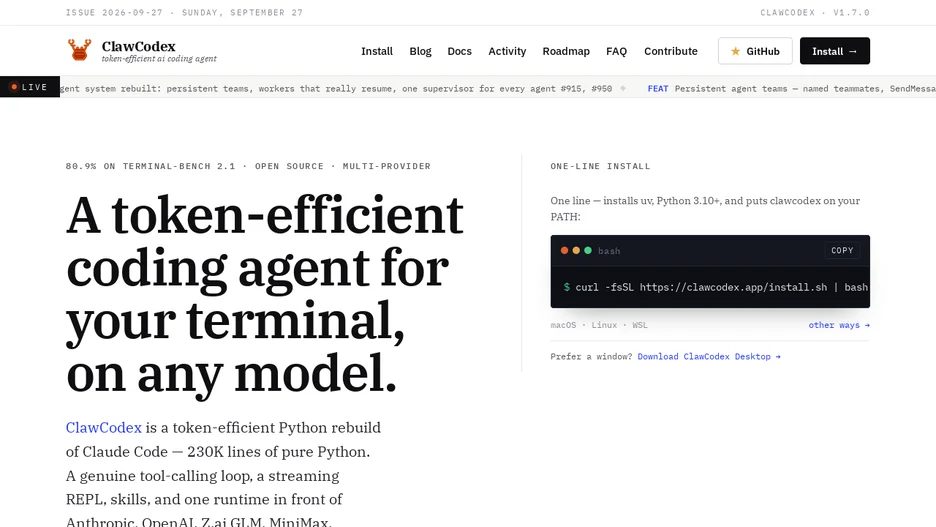Click the LIVE ticker badge

(30, 87)
